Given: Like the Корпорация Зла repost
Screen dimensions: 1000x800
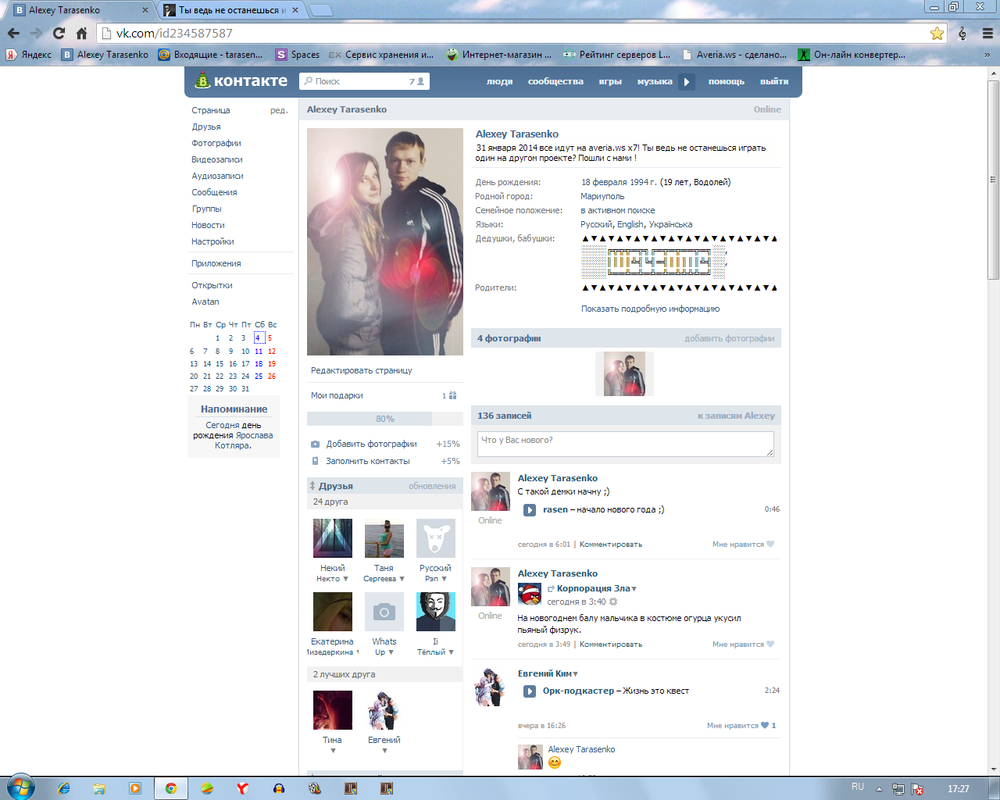Looking at the screenshot, I should click(769, 644).
